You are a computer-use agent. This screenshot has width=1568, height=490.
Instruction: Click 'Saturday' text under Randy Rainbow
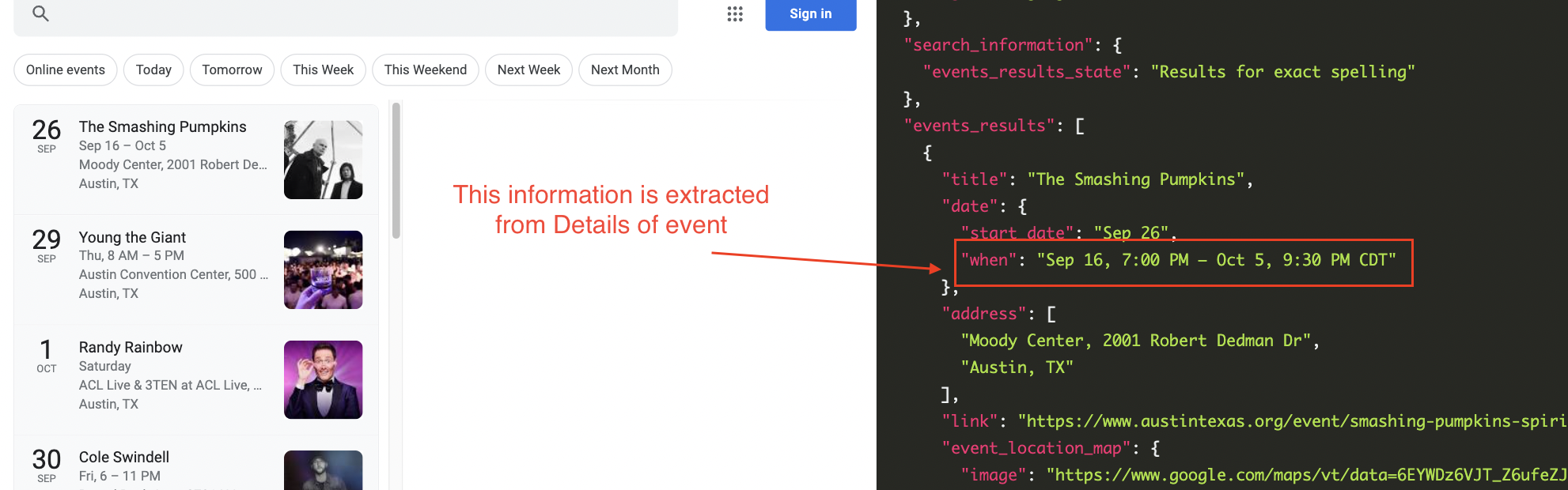tap(105, 366)
